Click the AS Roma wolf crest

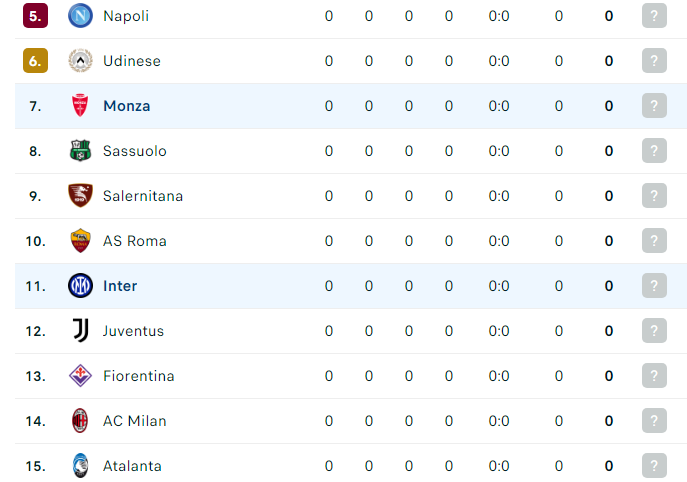(80, 241)
